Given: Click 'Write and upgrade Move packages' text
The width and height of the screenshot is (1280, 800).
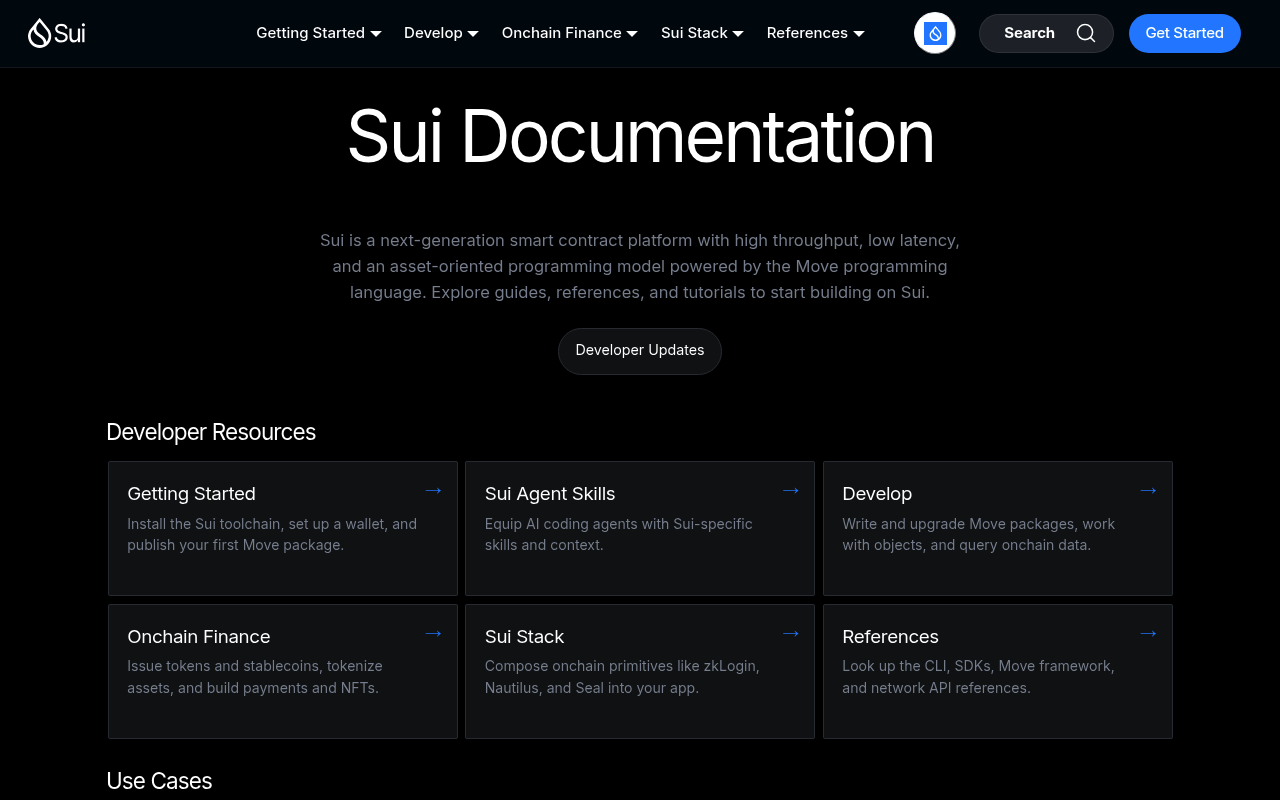Looking at the screenshot, I should tap(978, 535).
